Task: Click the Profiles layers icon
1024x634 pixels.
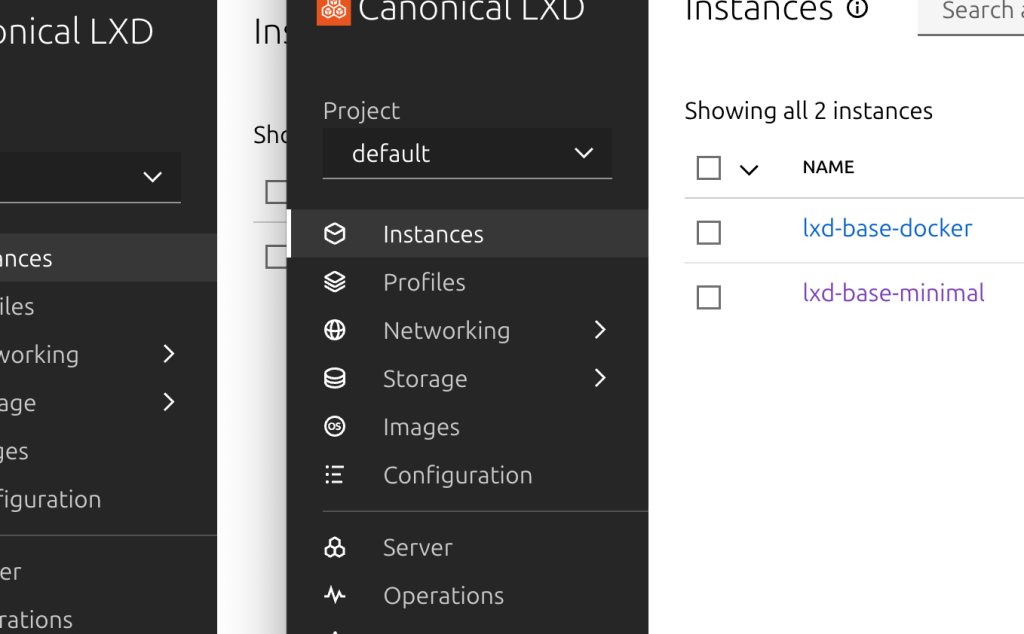Action: pyautogui.click(x=335, y=282)
